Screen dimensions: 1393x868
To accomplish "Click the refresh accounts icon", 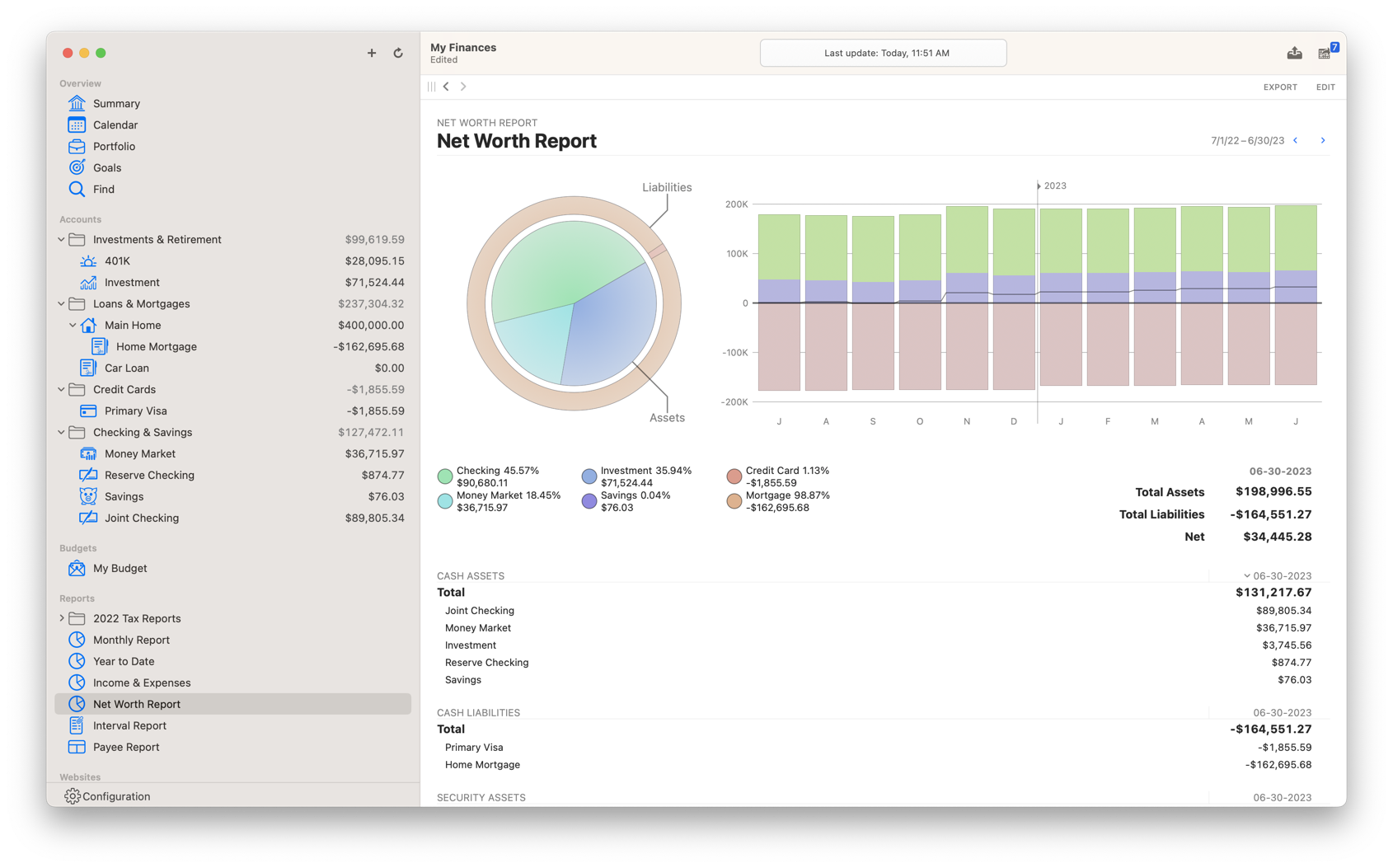I will pyautogui.click(x=398, y=53).
